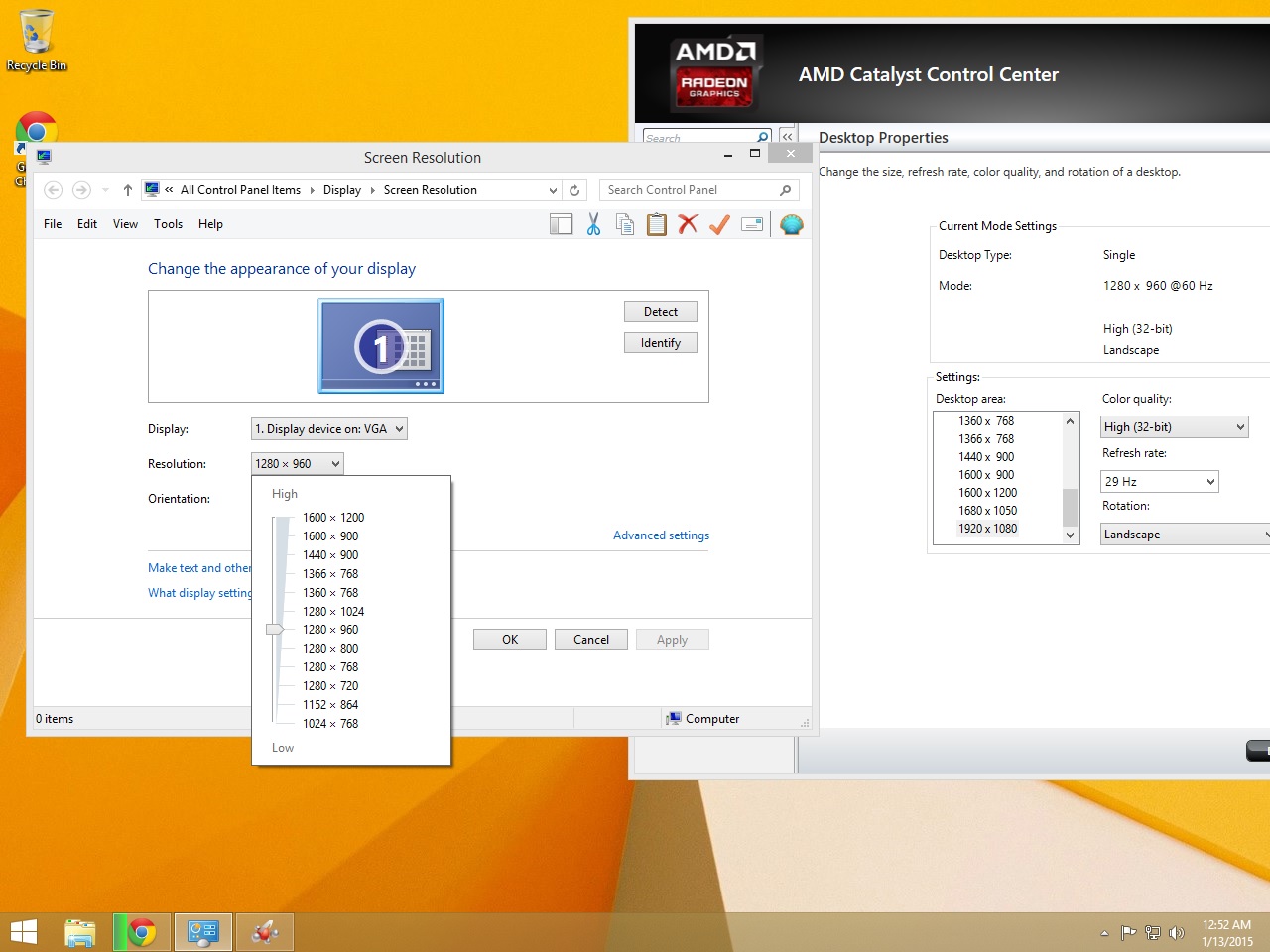Image resolution: width=1270 pixels, height=952 pixels.
Task: Open the Advanced settings link
Action: pos(661,535)
